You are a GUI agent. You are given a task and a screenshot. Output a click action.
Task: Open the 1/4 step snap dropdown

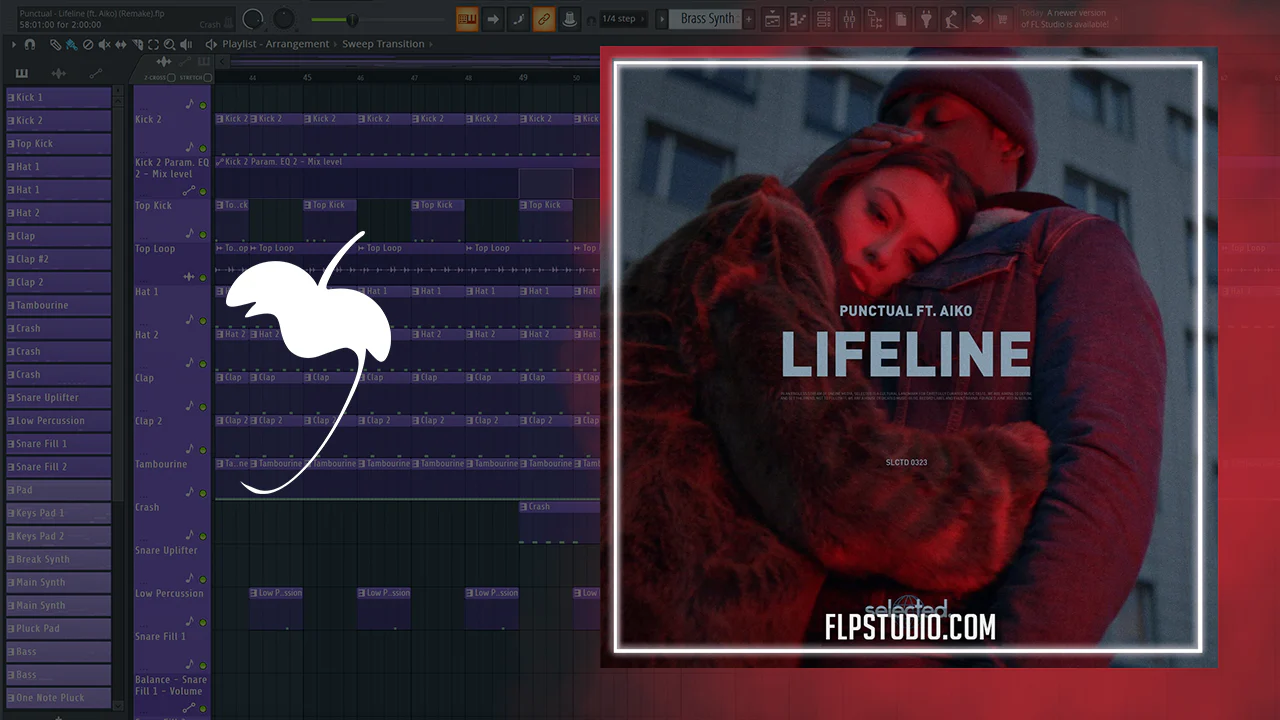tap(624, 18)
